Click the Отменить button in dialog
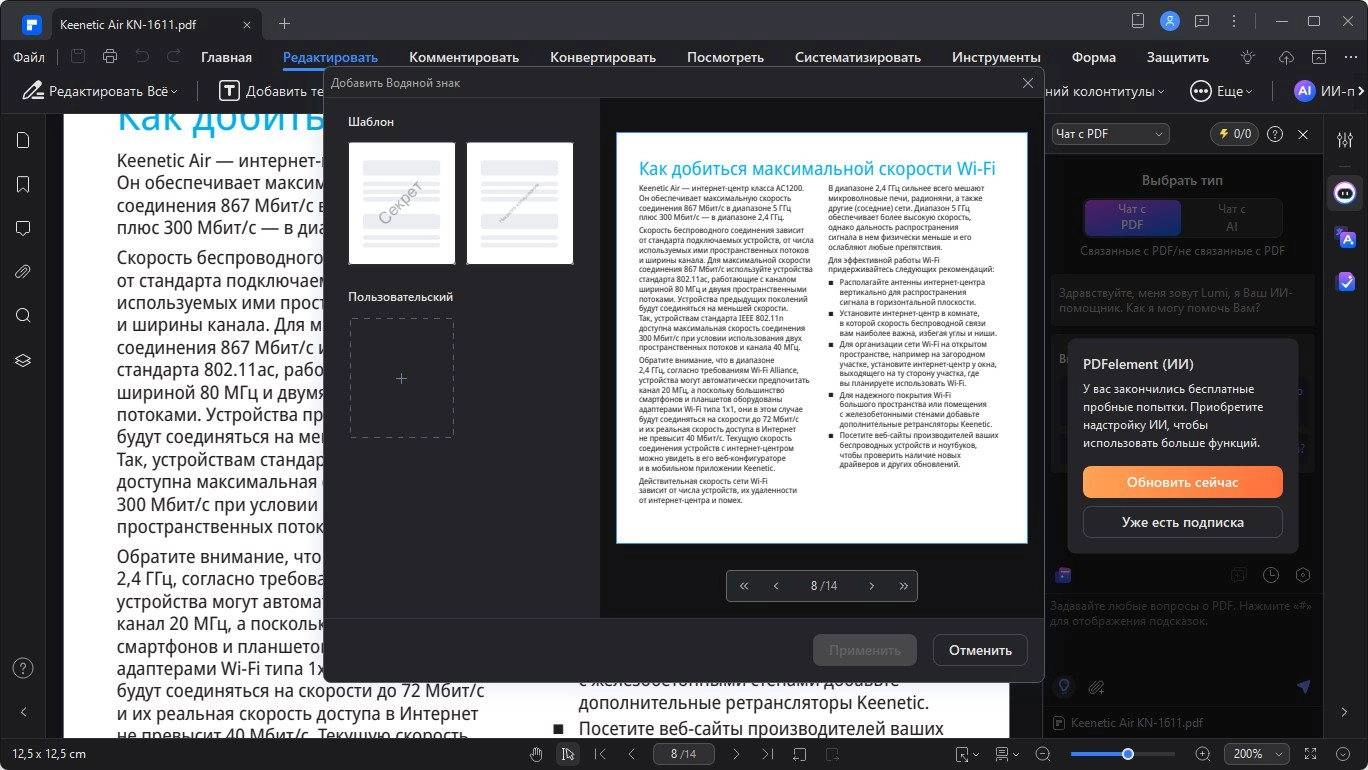This screenshot has width=1368, height=770. tap(980, 650)
